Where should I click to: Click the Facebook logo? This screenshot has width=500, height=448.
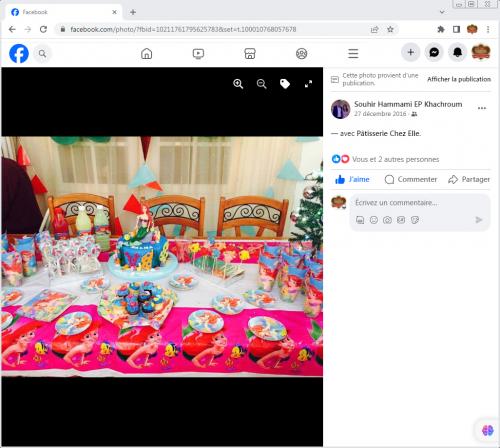click(x=19, y=53)
